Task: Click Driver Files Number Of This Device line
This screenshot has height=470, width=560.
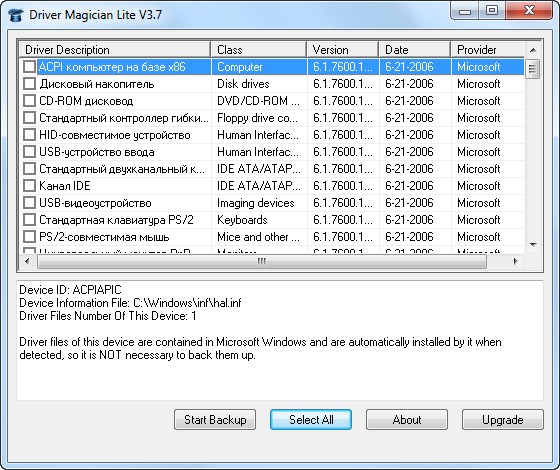Action: [108, 316]
